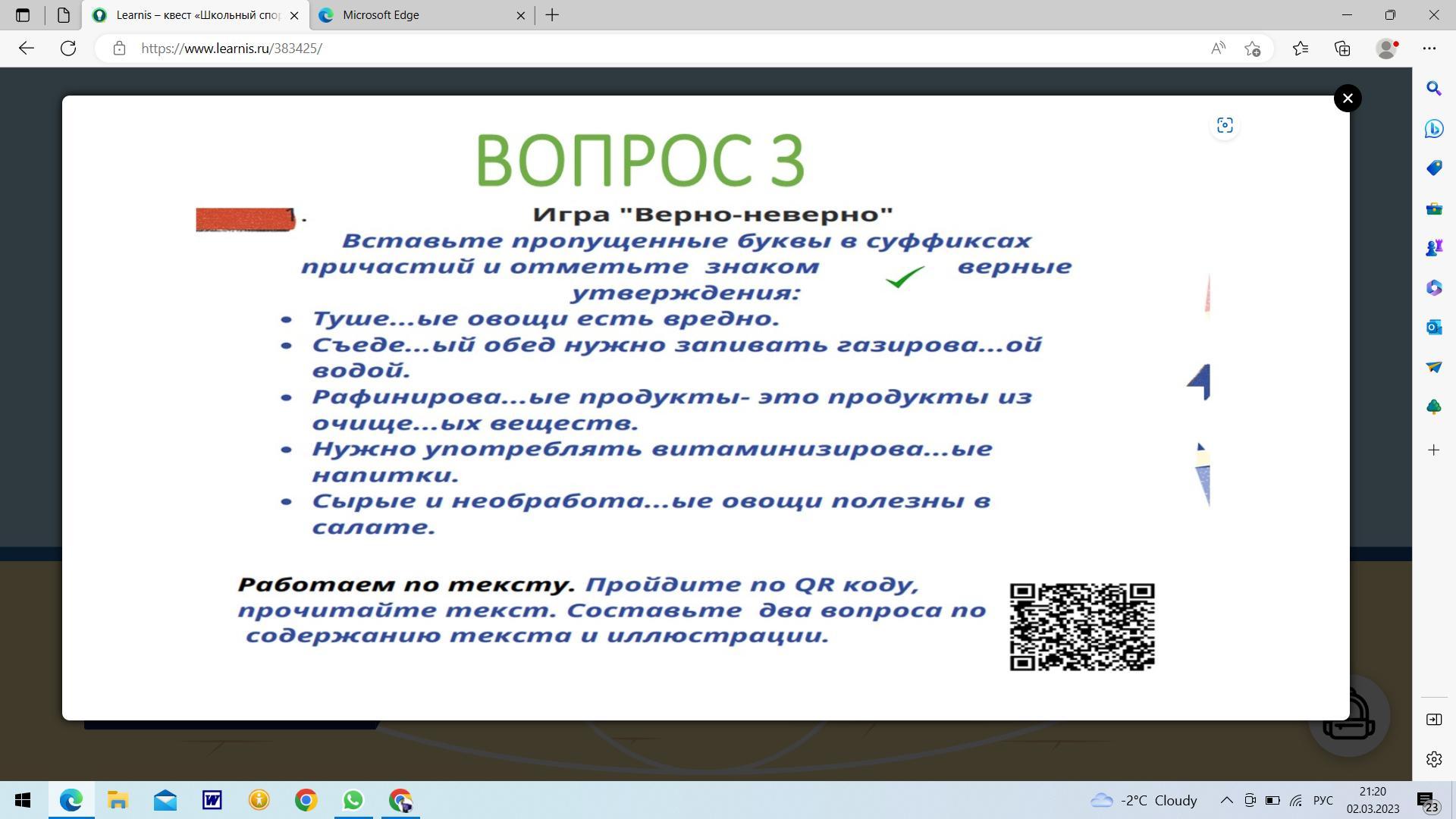Click the add to favorites star

click(1252, 49)
